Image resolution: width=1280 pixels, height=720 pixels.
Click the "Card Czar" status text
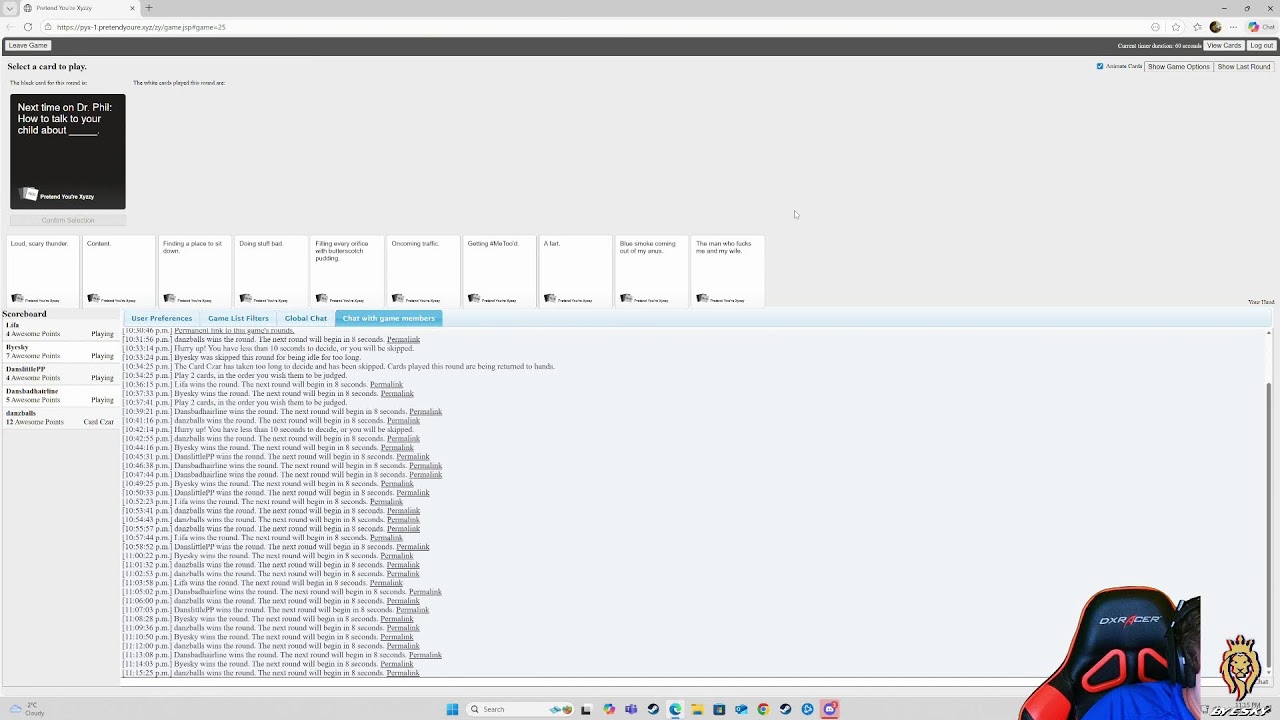coord(99,422)
